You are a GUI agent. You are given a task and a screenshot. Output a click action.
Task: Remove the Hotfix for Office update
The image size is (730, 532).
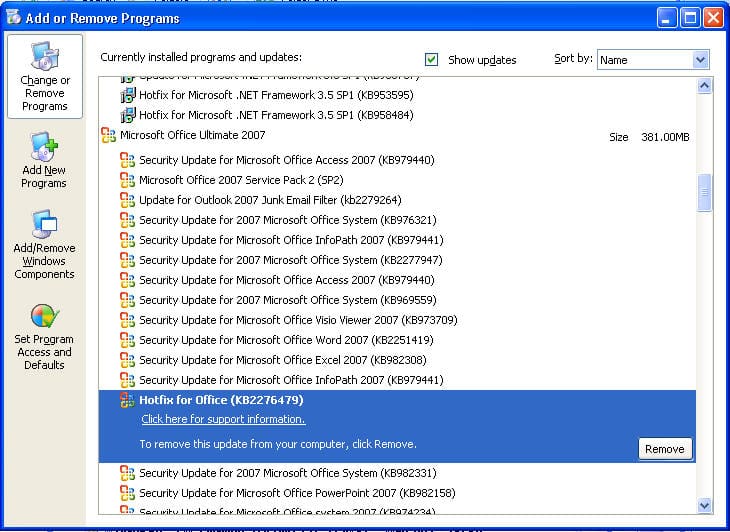click(x=664, y=449)
